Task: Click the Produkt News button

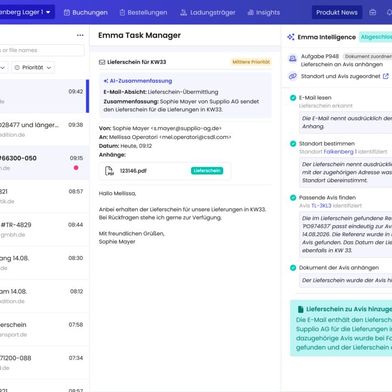Action: pos(337,12)
